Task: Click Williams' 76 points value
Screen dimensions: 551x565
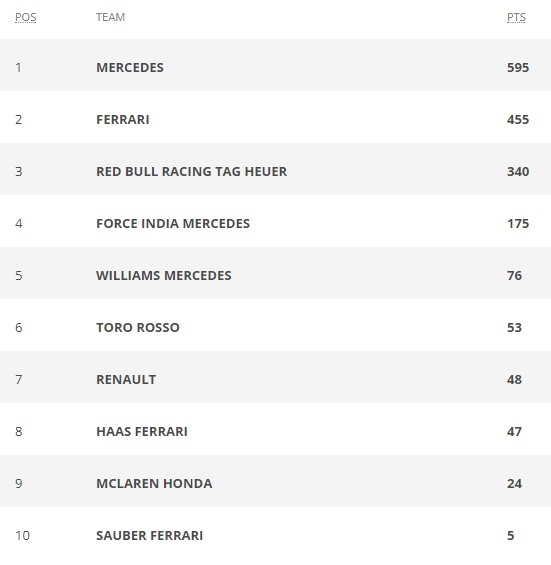Action: pyautogui.click(x=514, y=276)
